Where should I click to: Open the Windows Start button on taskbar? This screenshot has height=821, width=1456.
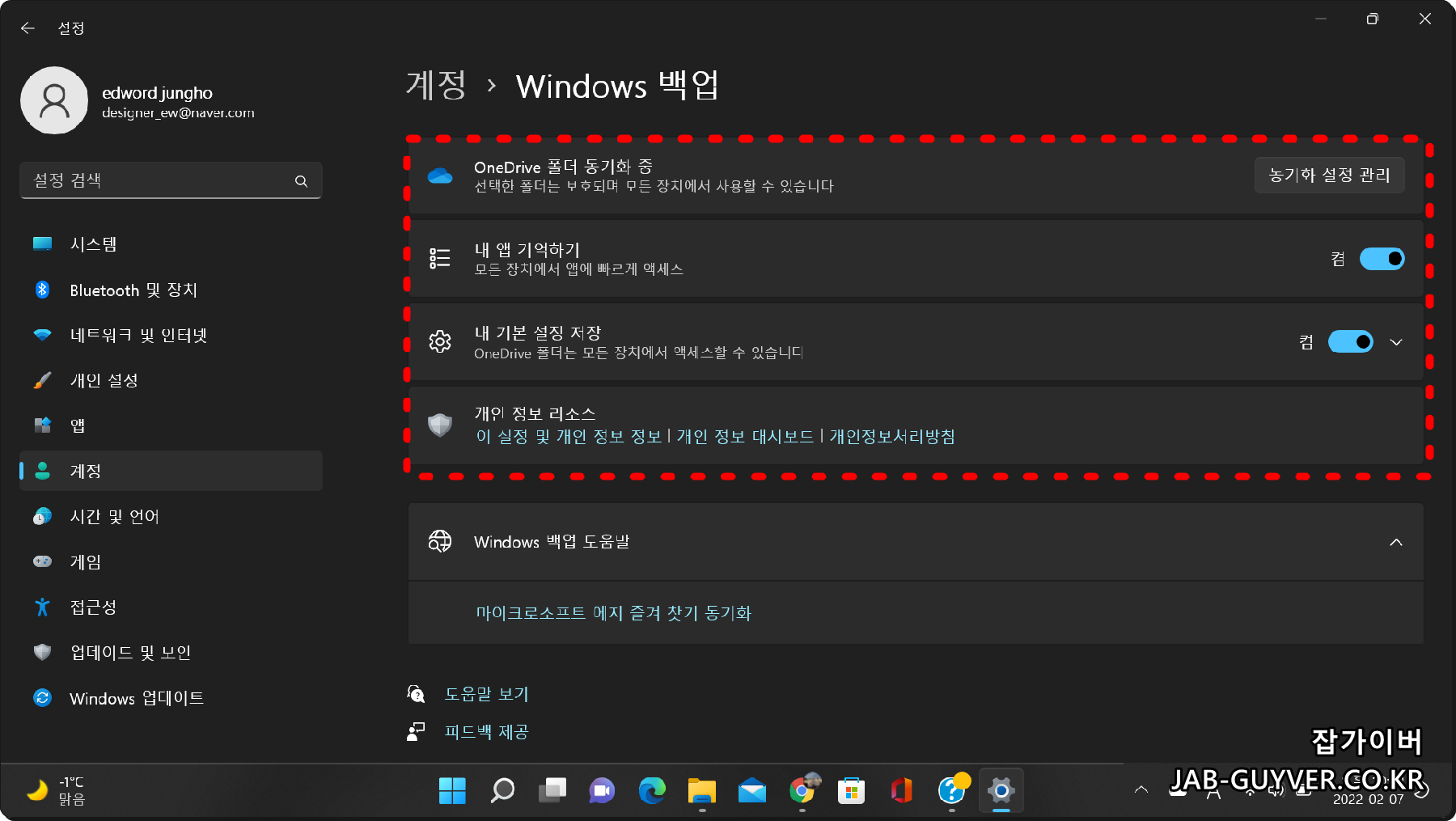coord(452,790)
